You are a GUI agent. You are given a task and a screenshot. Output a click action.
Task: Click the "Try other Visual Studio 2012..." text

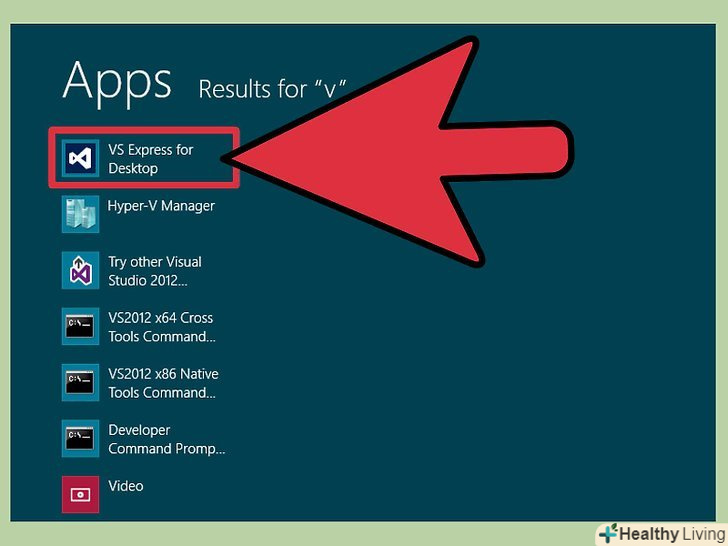coord(155,271)
